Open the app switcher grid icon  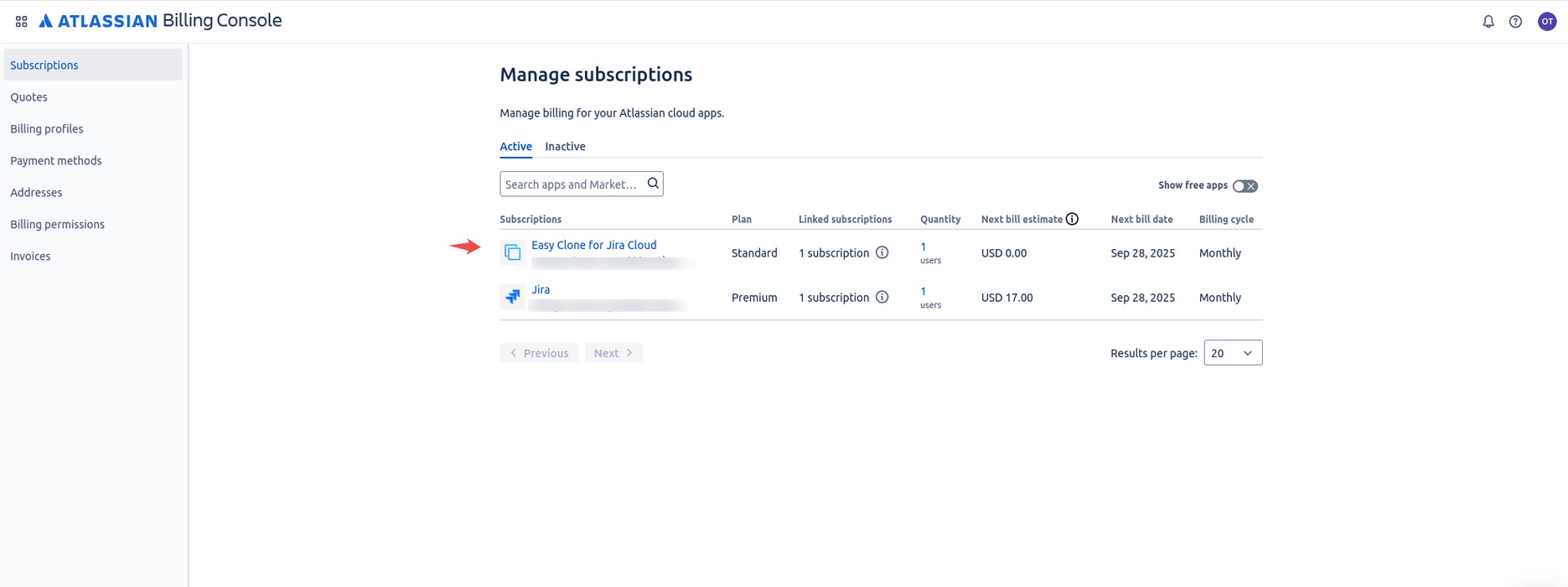pyautogui.click(x=22, y=22)
